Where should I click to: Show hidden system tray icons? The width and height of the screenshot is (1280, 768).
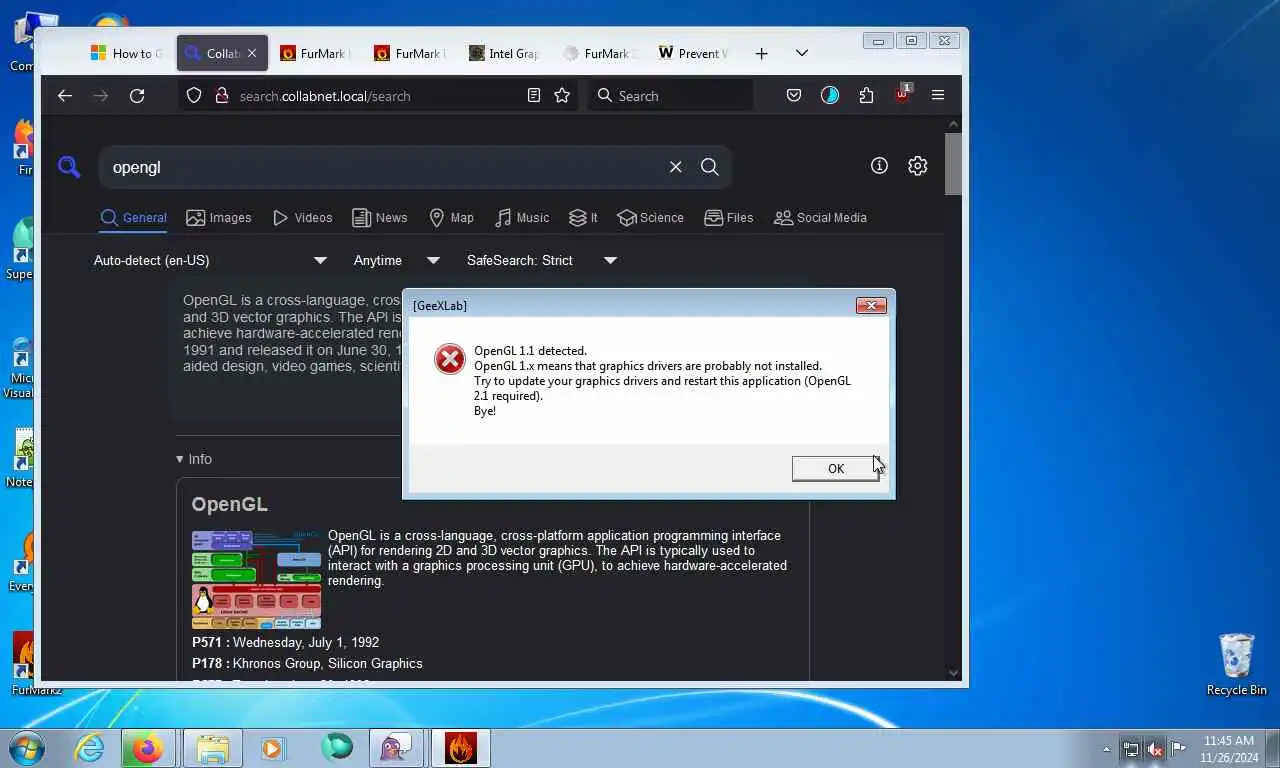click(1106, 749)
